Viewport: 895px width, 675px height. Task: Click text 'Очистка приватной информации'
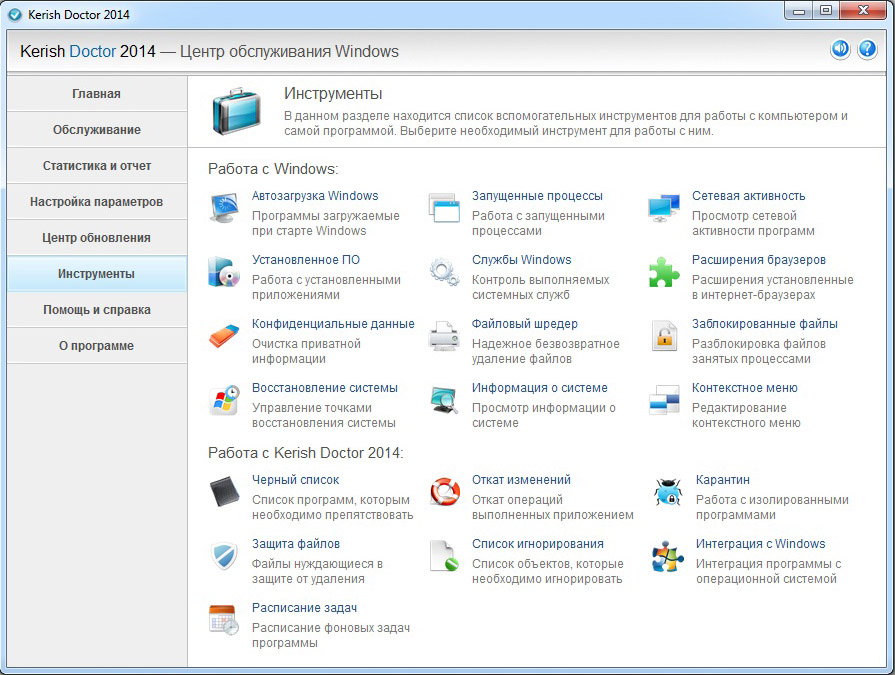point(307,351)
